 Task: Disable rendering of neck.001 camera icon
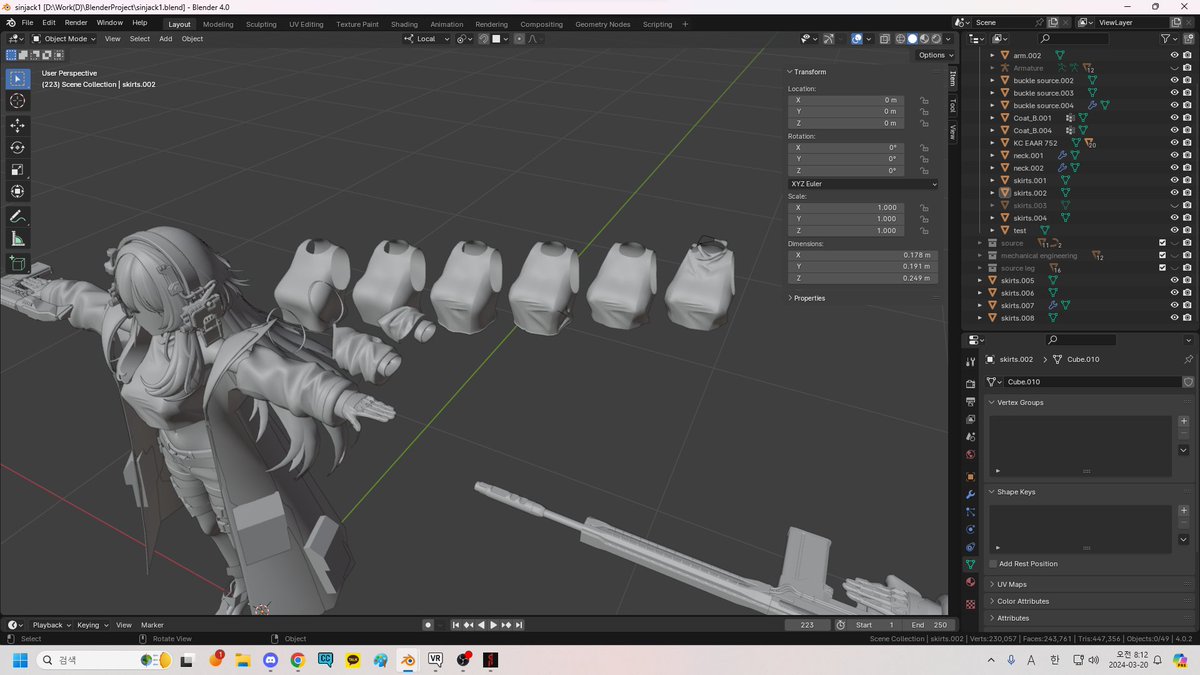point(1187,155)
